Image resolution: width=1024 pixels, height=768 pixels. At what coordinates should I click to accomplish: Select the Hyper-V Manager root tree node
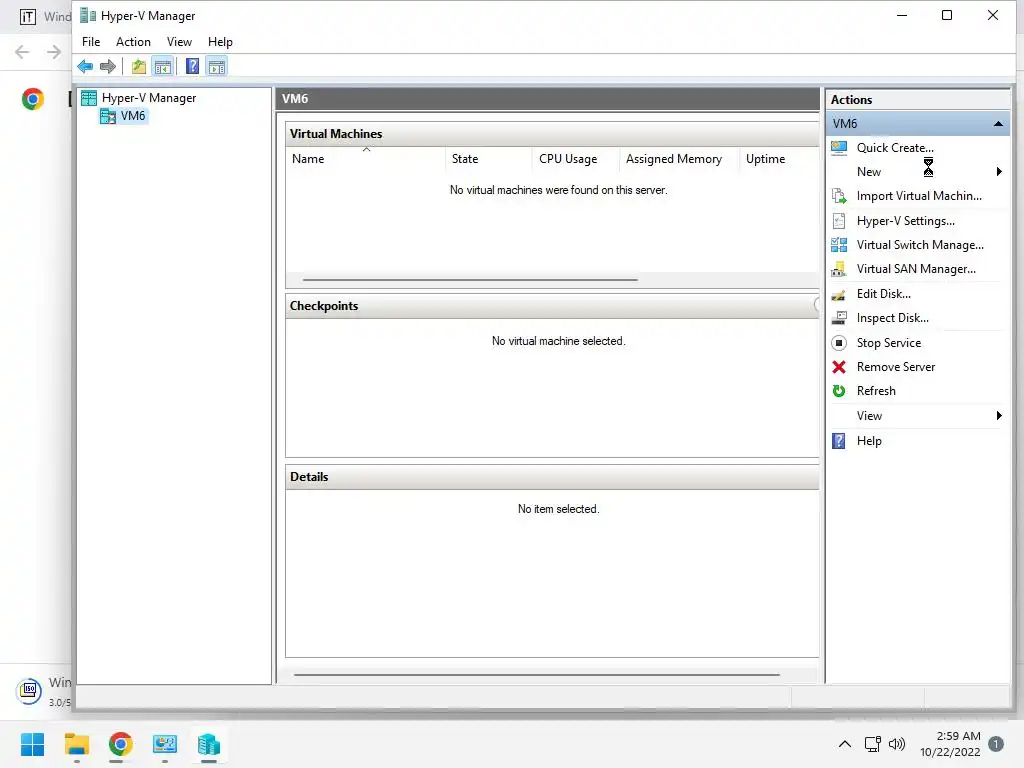point(149,98)
